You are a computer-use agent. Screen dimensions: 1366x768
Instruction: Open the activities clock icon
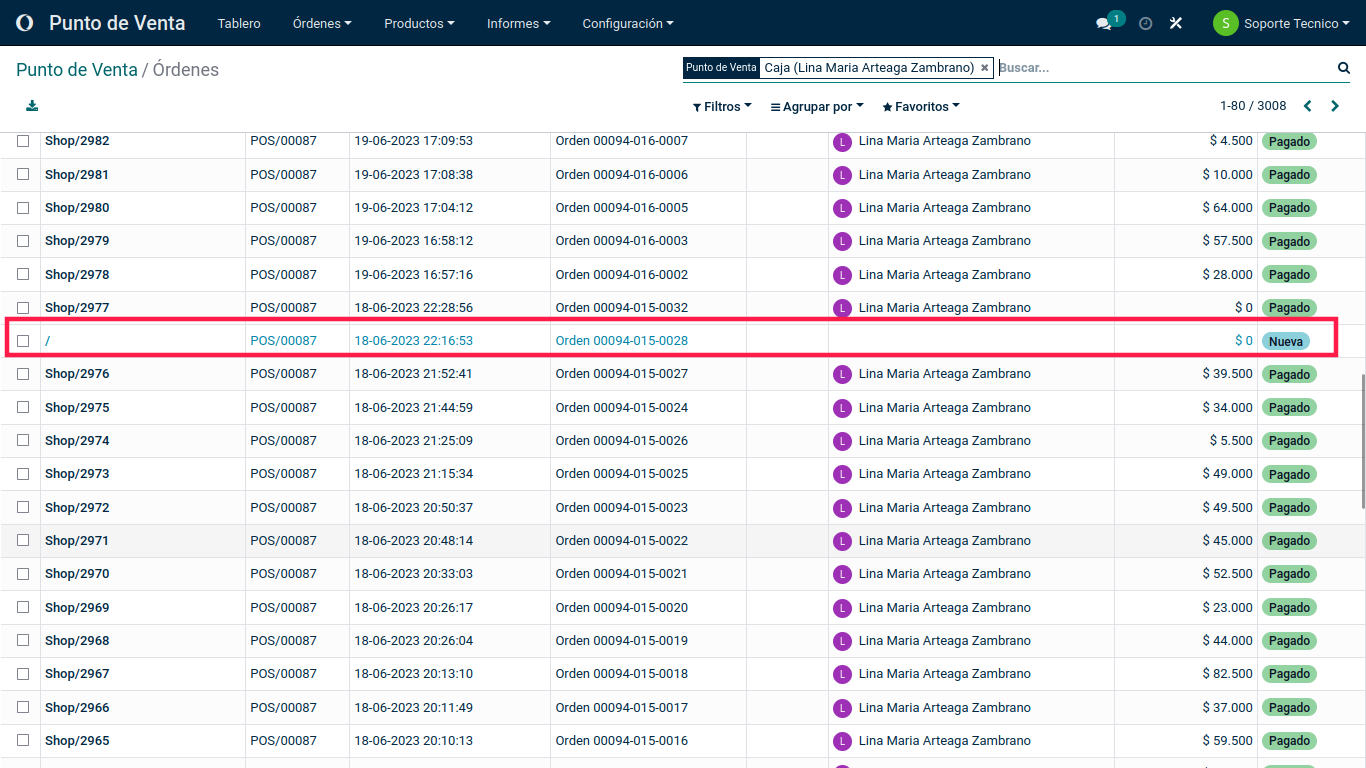pyautogui.click(x=1146, y=23)
